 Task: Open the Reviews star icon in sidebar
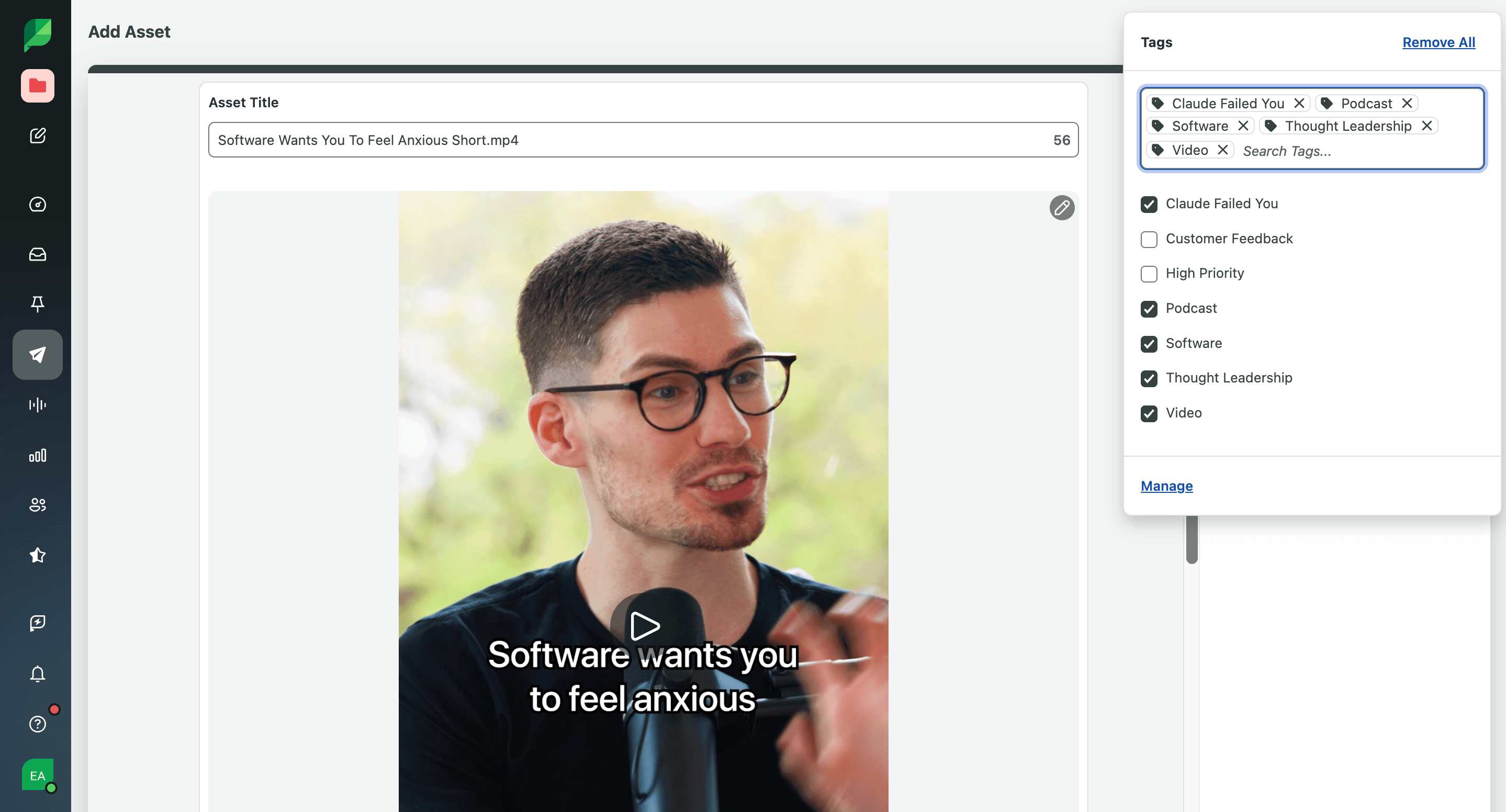coord(38,555)
